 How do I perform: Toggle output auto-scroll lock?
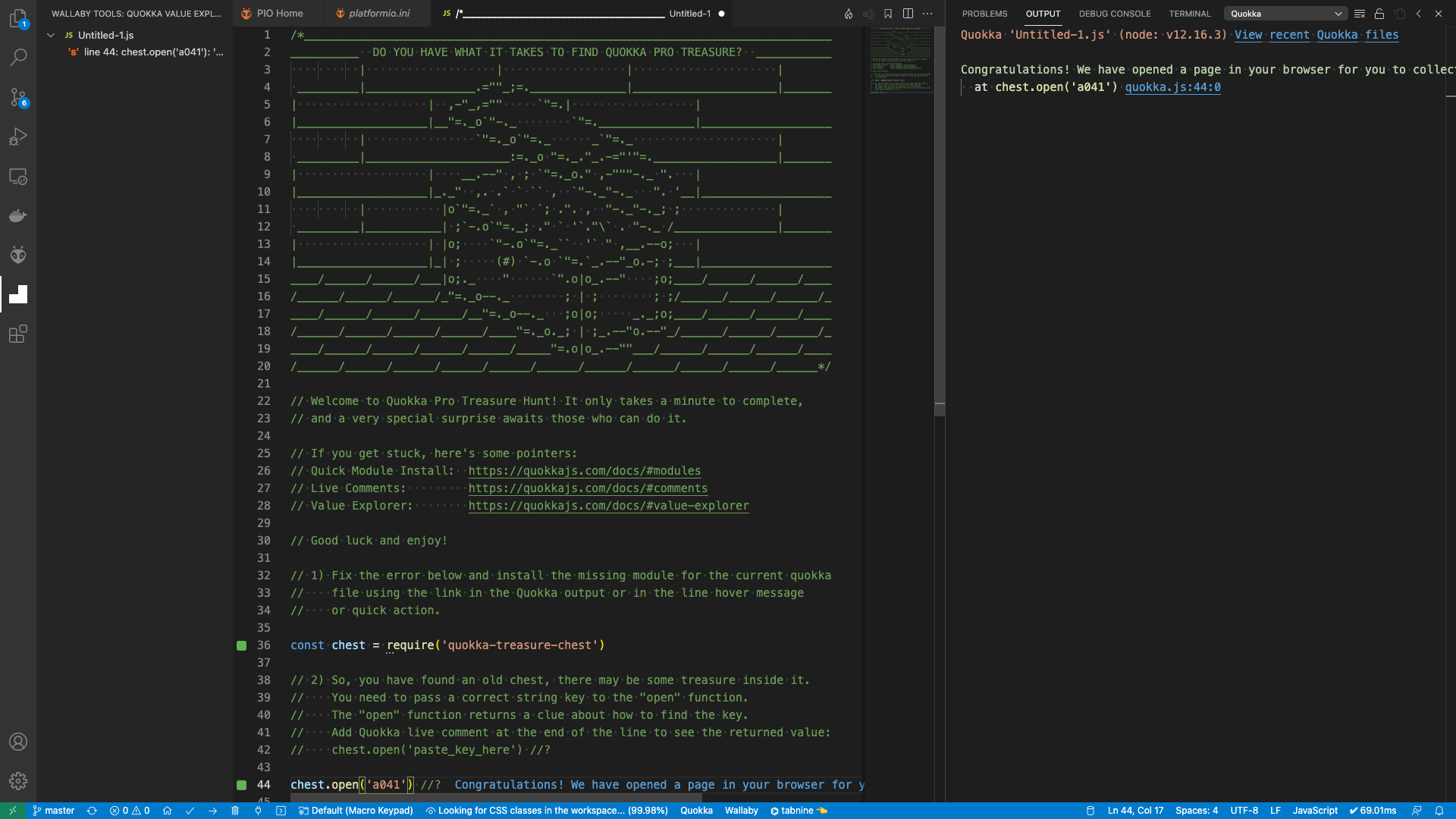[1379, 14]
